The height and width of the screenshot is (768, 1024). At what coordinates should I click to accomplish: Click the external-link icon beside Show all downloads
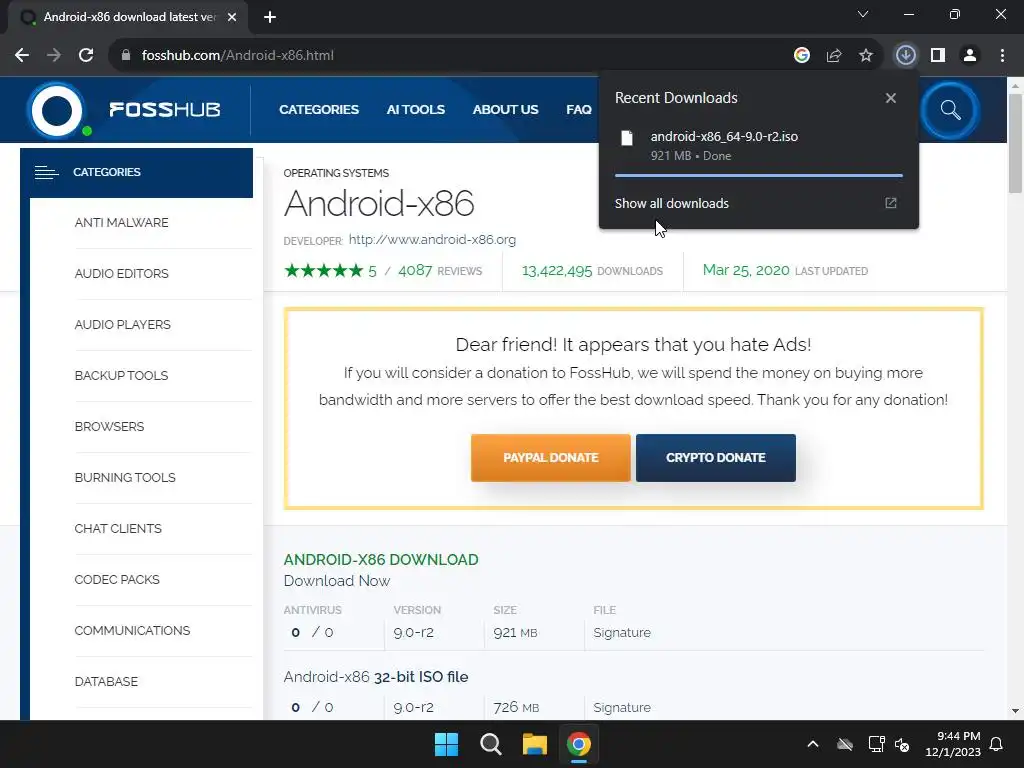coord(891,203)
